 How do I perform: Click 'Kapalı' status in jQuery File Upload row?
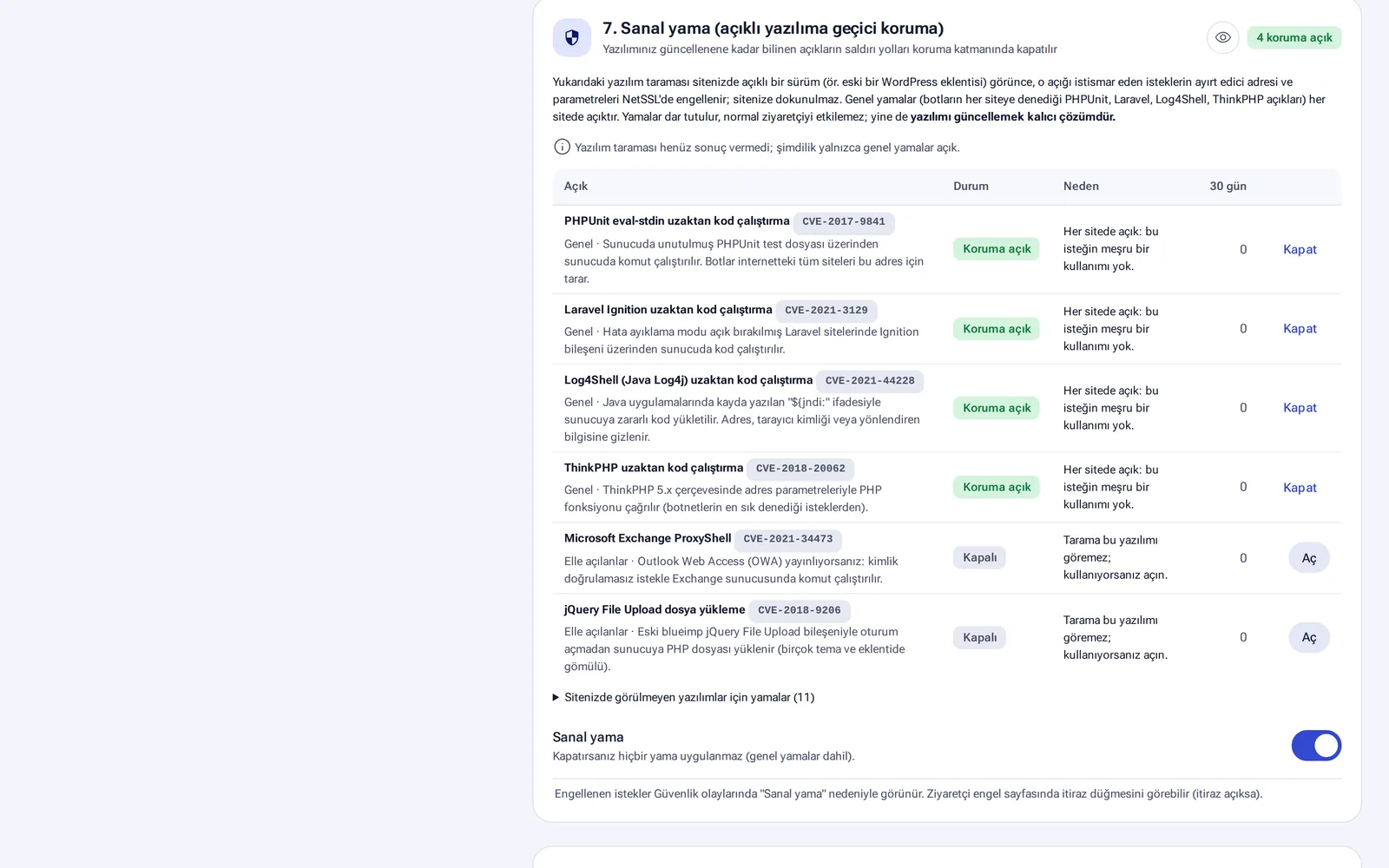point(979,637)
